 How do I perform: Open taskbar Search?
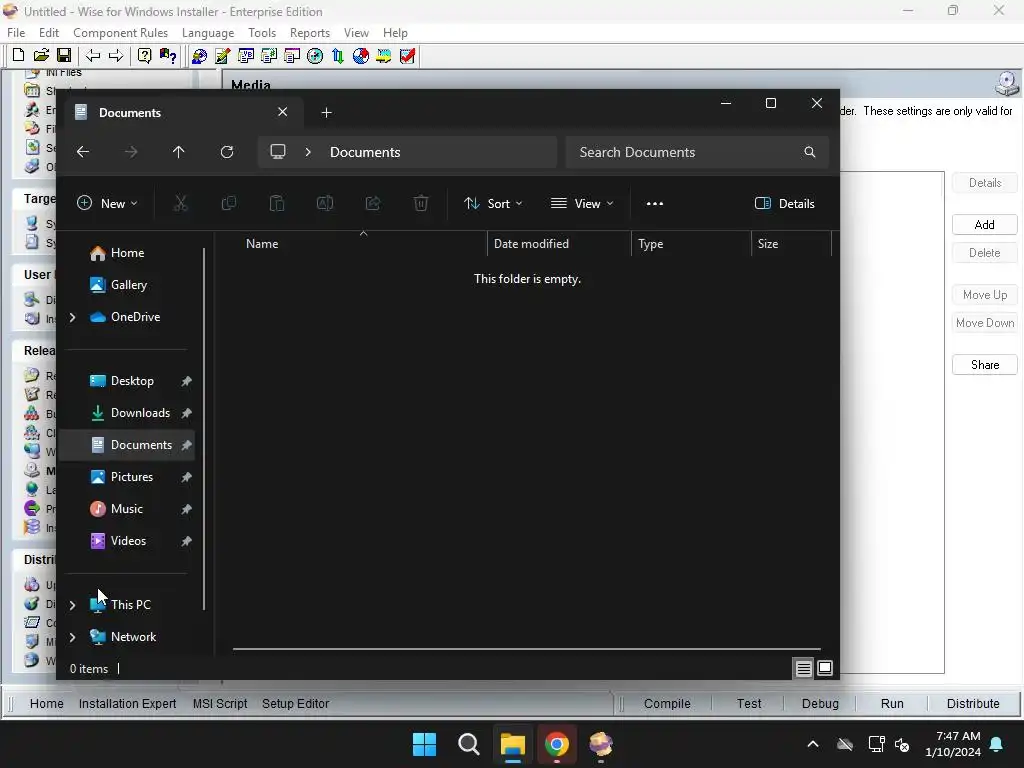(468, 744)
